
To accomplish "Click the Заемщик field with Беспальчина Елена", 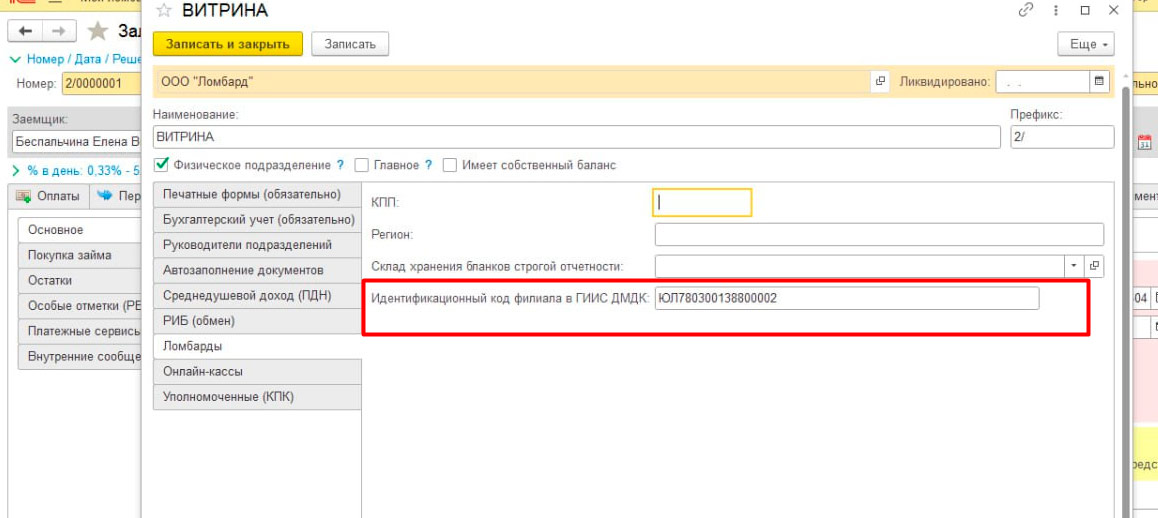I will pos(75,141).
